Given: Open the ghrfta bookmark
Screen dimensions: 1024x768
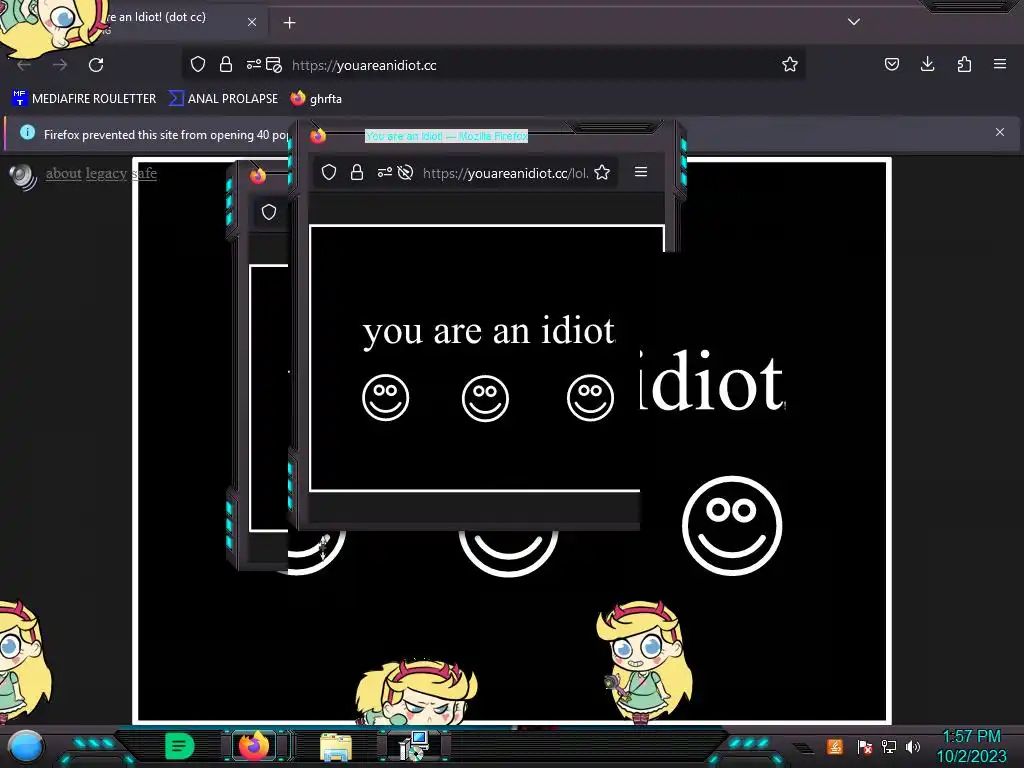Looking at the screenshot, I should tap(316, 99).
